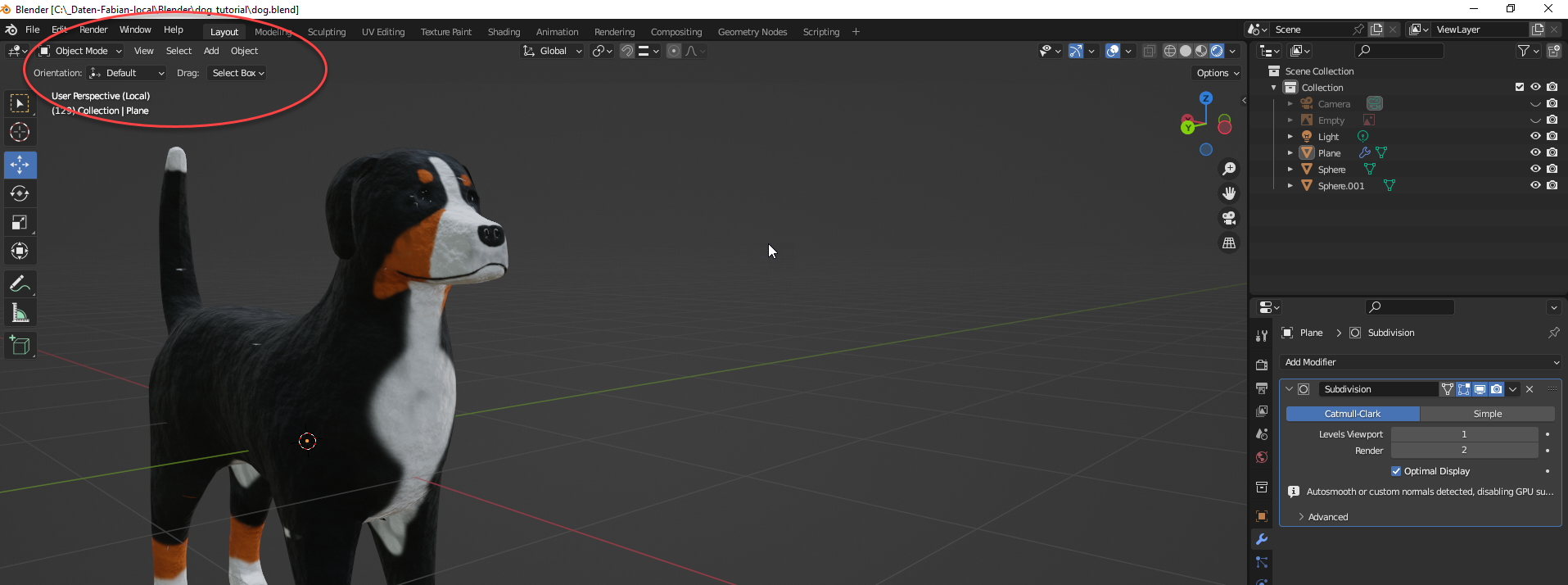Switch to orthographic grid view icon
The image size is (1568, 585).
[x=1229, y=243]
